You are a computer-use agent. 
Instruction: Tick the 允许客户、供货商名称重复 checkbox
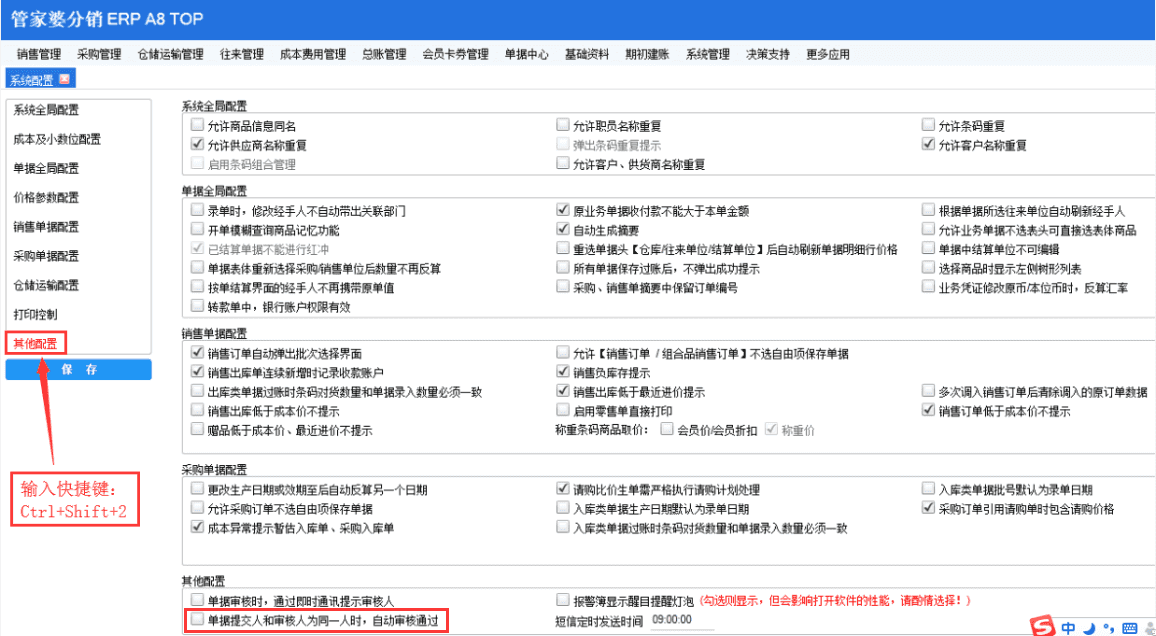pos(563,164)
